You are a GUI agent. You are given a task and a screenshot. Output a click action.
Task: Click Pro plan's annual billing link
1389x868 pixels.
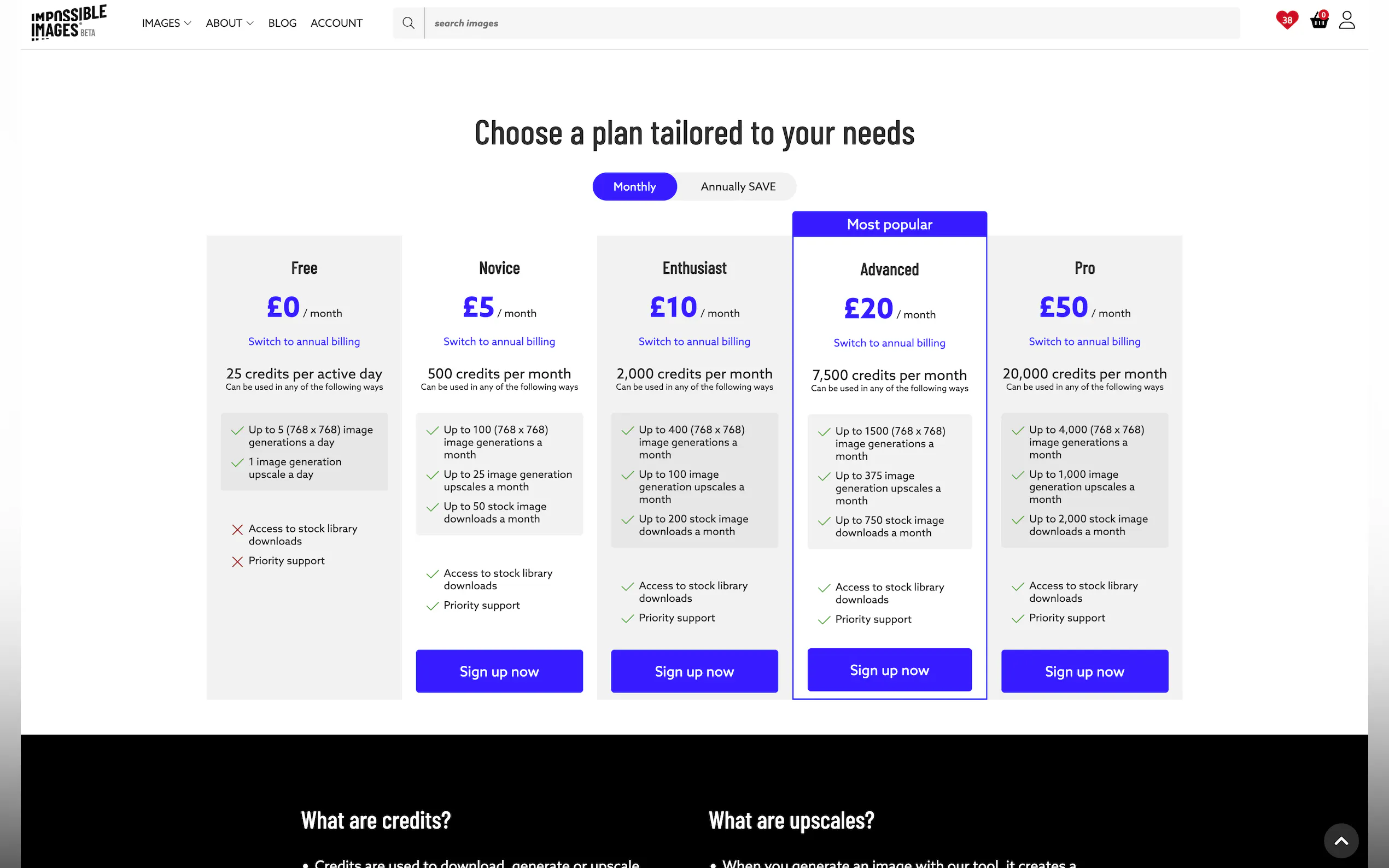click(1084, 342)
